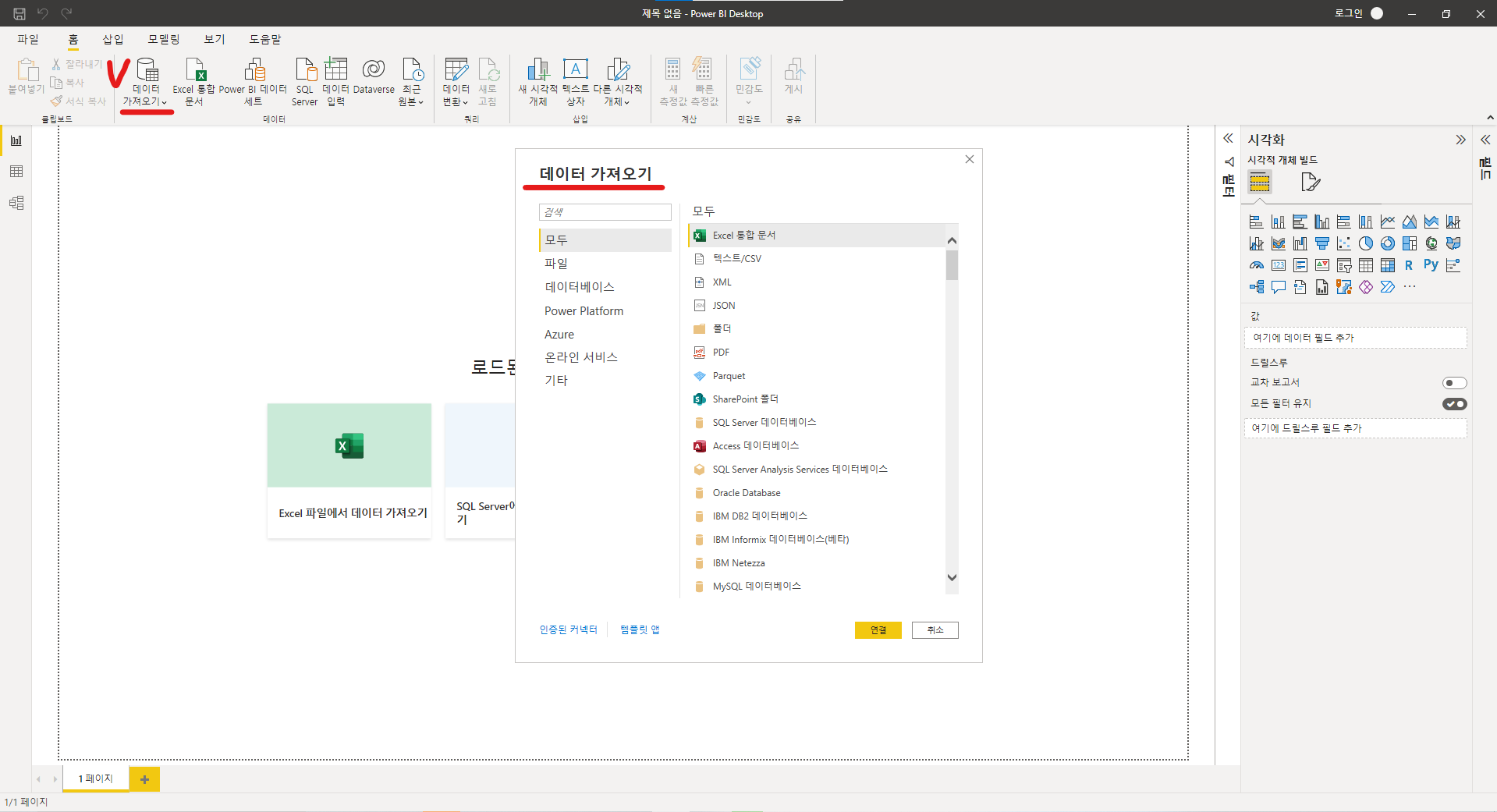Select the build visual fields icon
Screen dimensions: 1497x812
pyautogui.click(x=1259, y=183)
